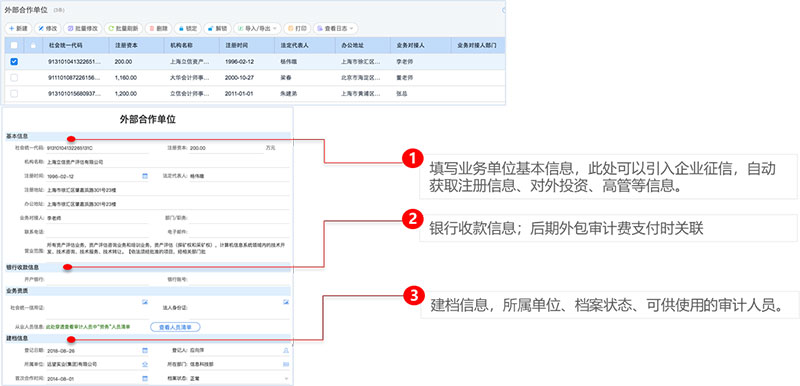Check the row for 大华会计师事务所

tap(14, 78)
